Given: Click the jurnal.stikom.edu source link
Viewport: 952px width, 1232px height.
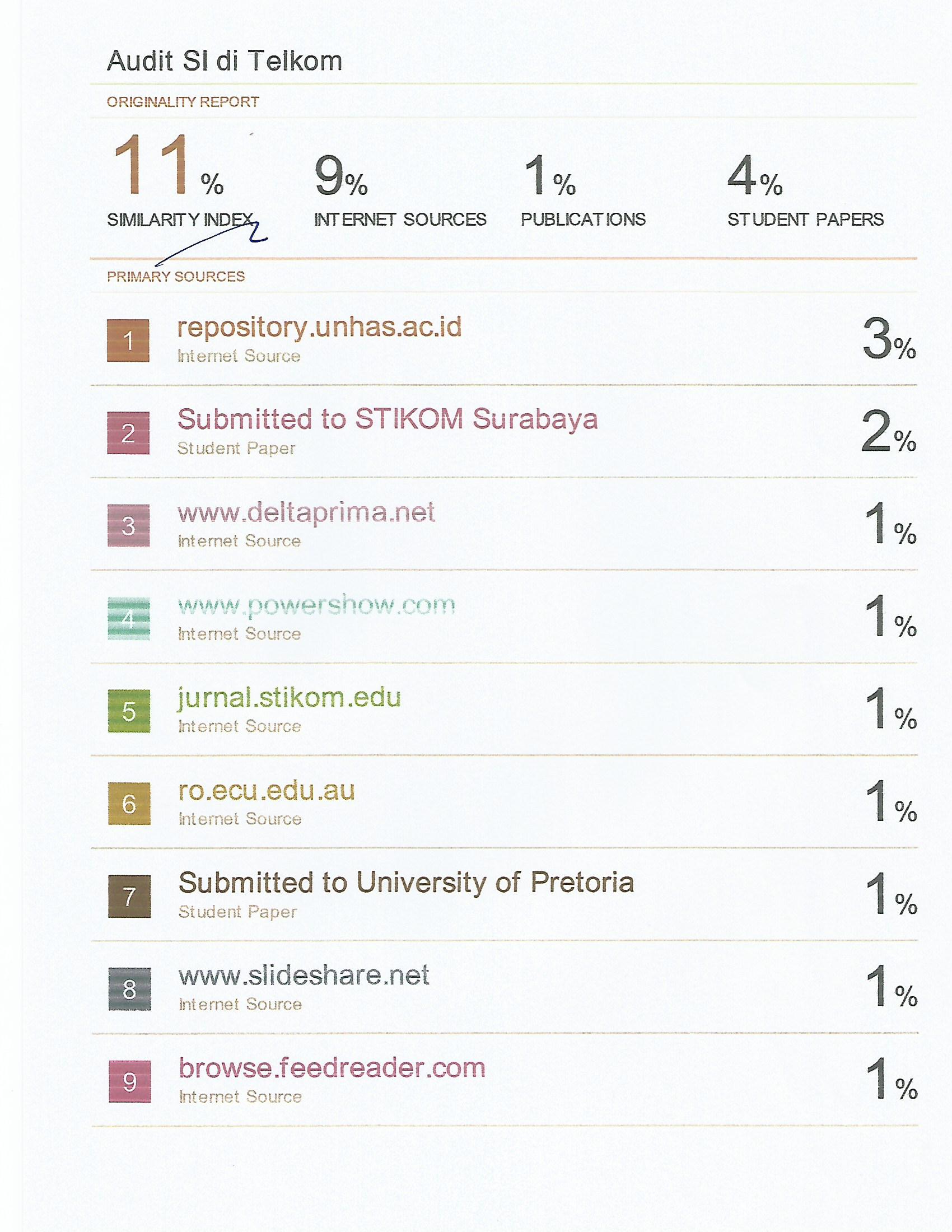Looking at the screenshot, I should pyautogui.click(x=290, y=698).
